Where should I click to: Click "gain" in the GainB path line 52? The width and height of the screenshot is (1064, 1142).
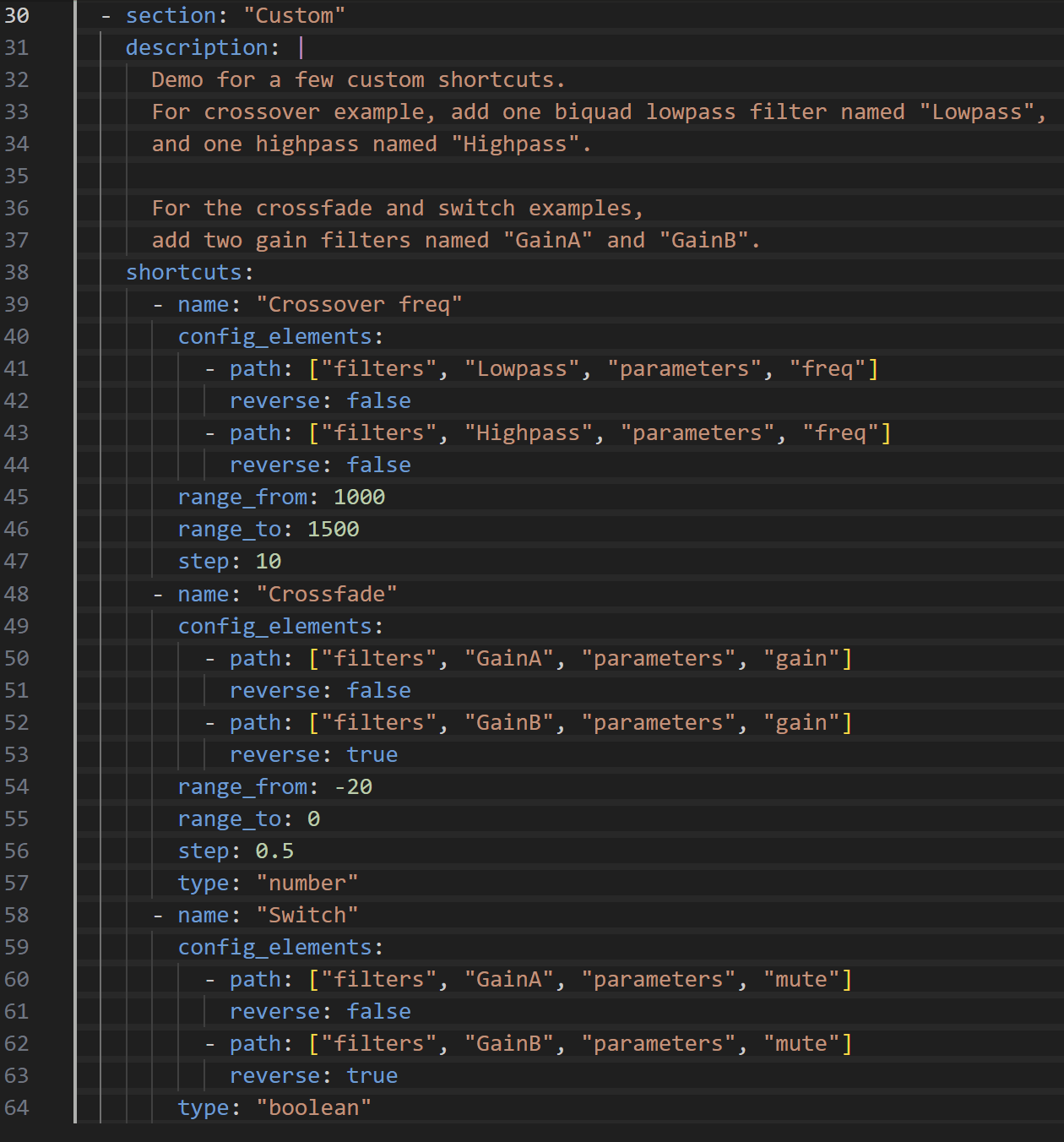point(801,723)
